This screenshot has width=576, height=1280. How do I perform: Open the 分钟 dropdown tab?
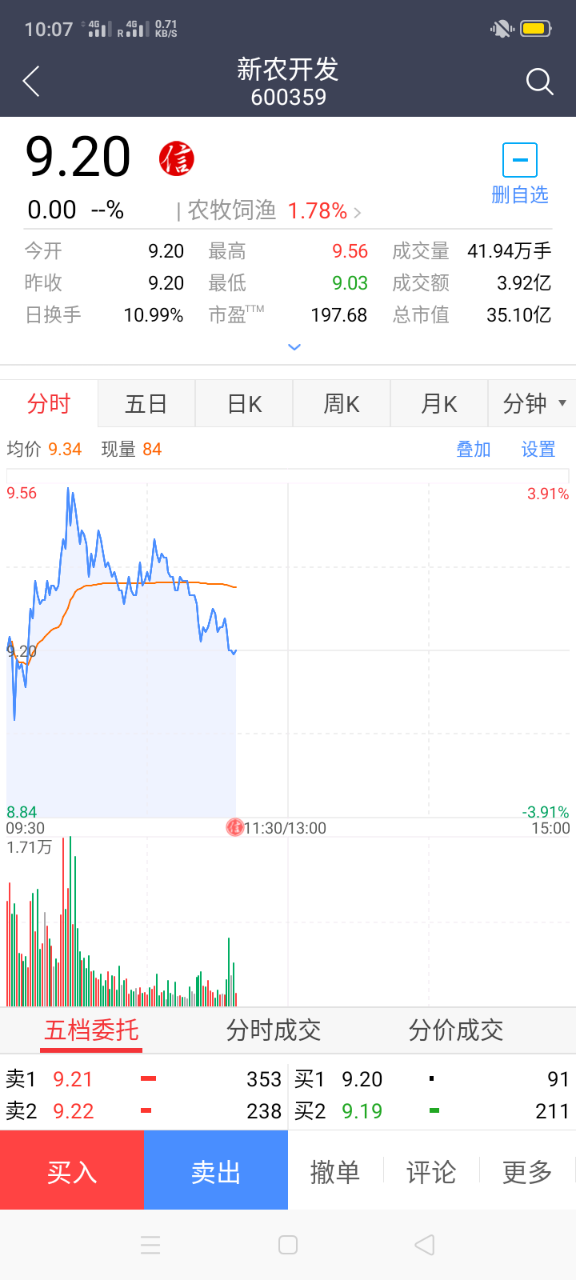point(532,404)
